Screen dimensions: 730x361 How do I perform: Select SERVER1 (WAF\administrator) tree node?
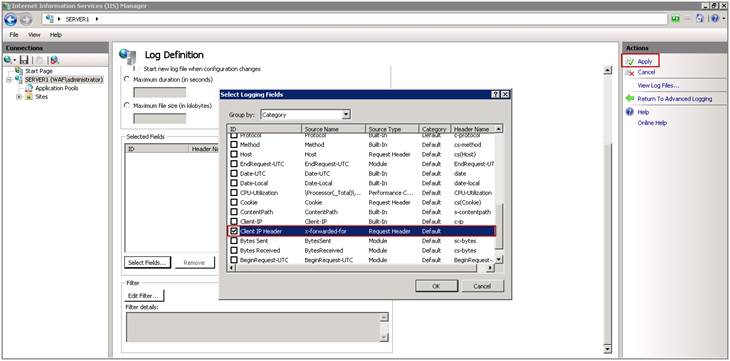point(64,80)
